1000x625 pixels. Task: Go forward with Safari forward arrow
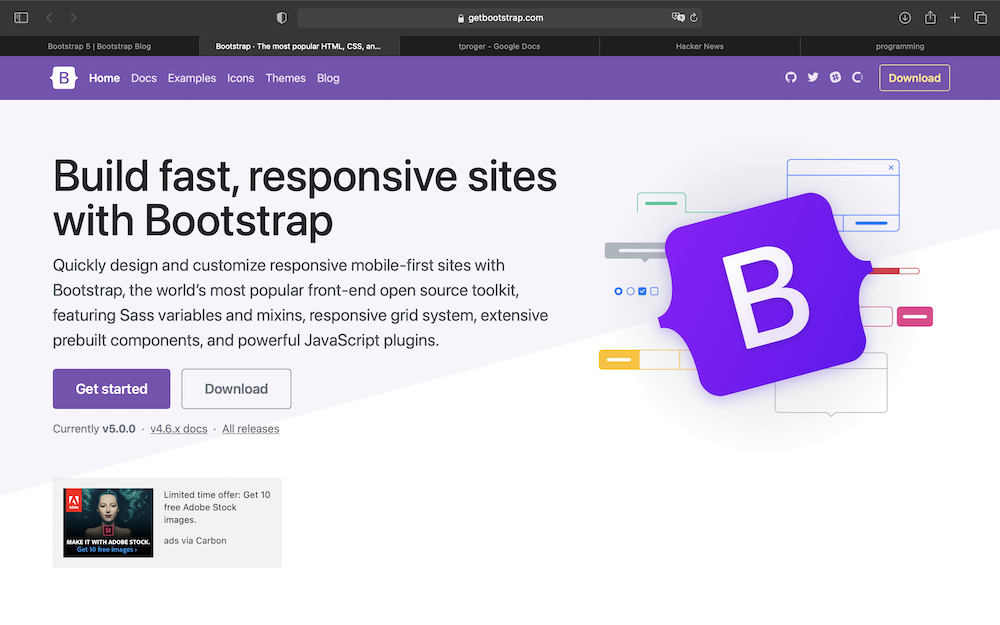click(73, 18)
